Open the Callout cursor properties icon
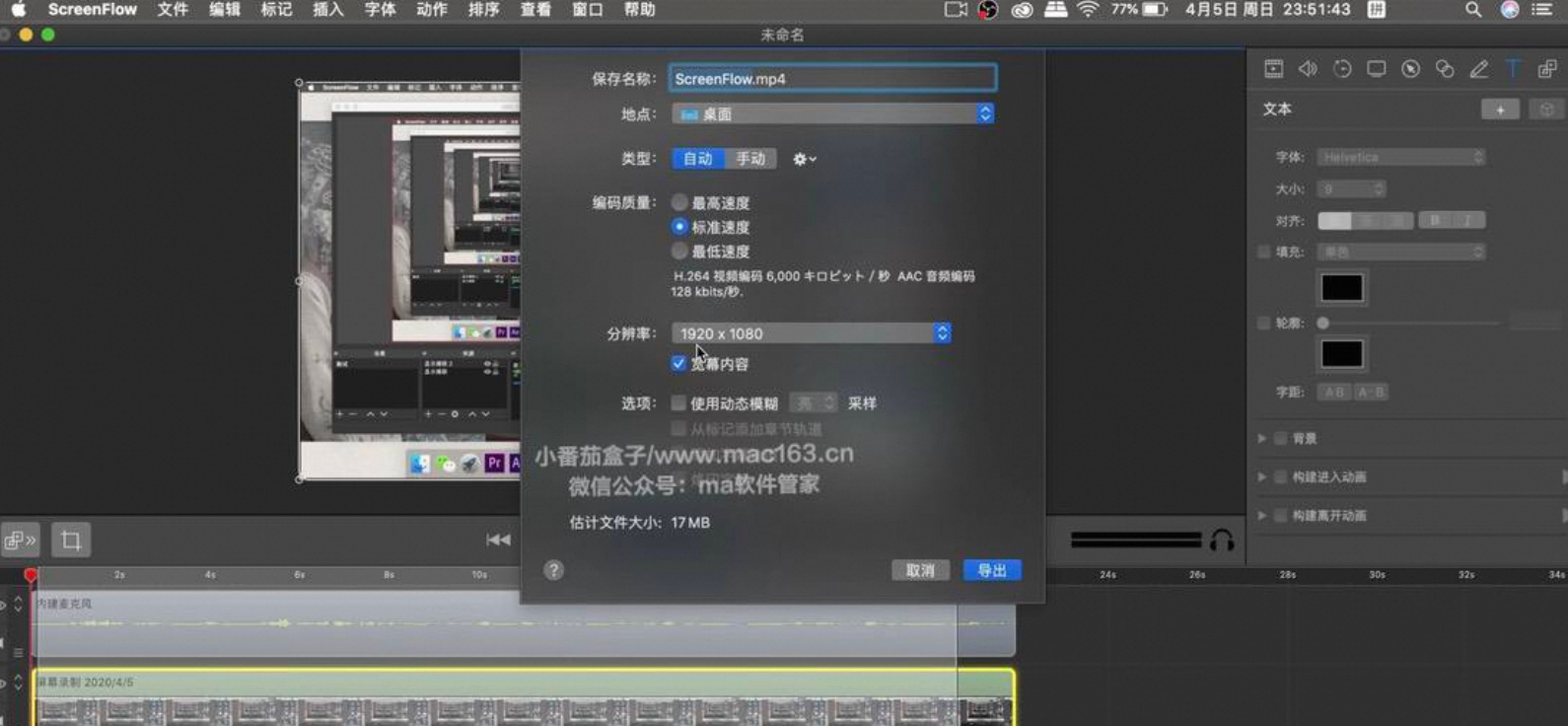 tap(1410, 69)
